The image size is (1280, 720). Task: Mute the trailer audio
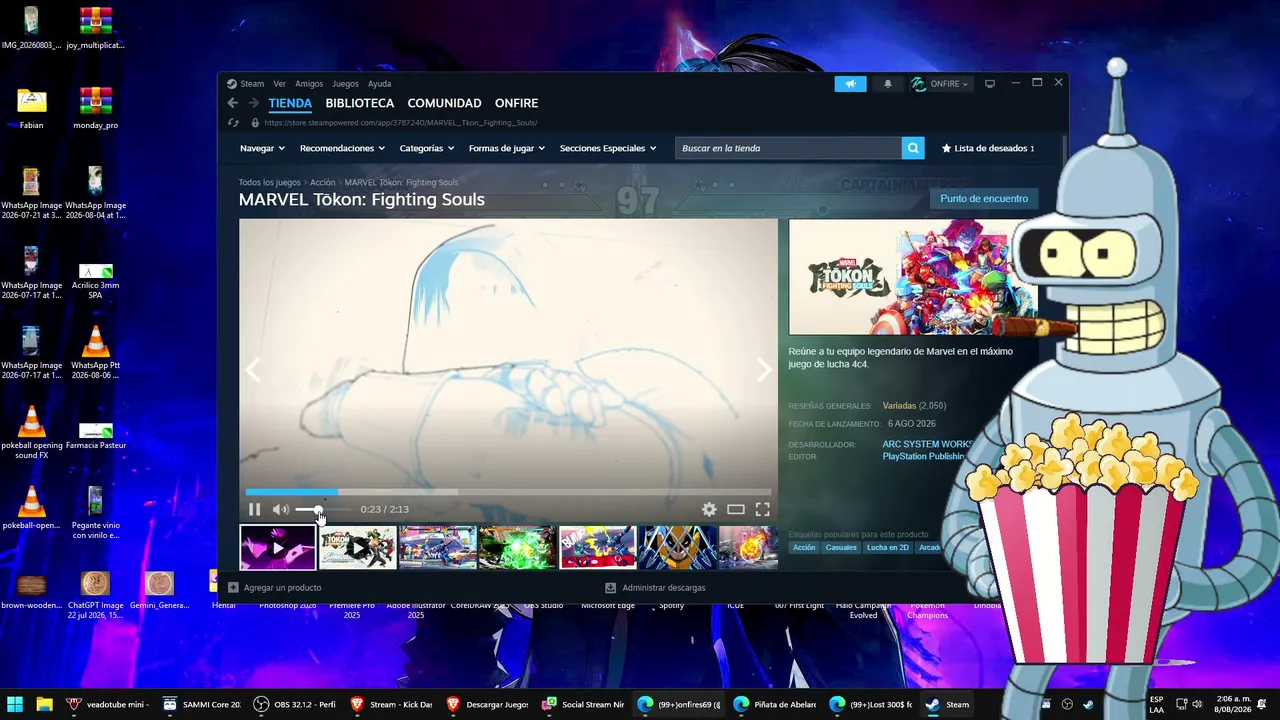point(280,509)
